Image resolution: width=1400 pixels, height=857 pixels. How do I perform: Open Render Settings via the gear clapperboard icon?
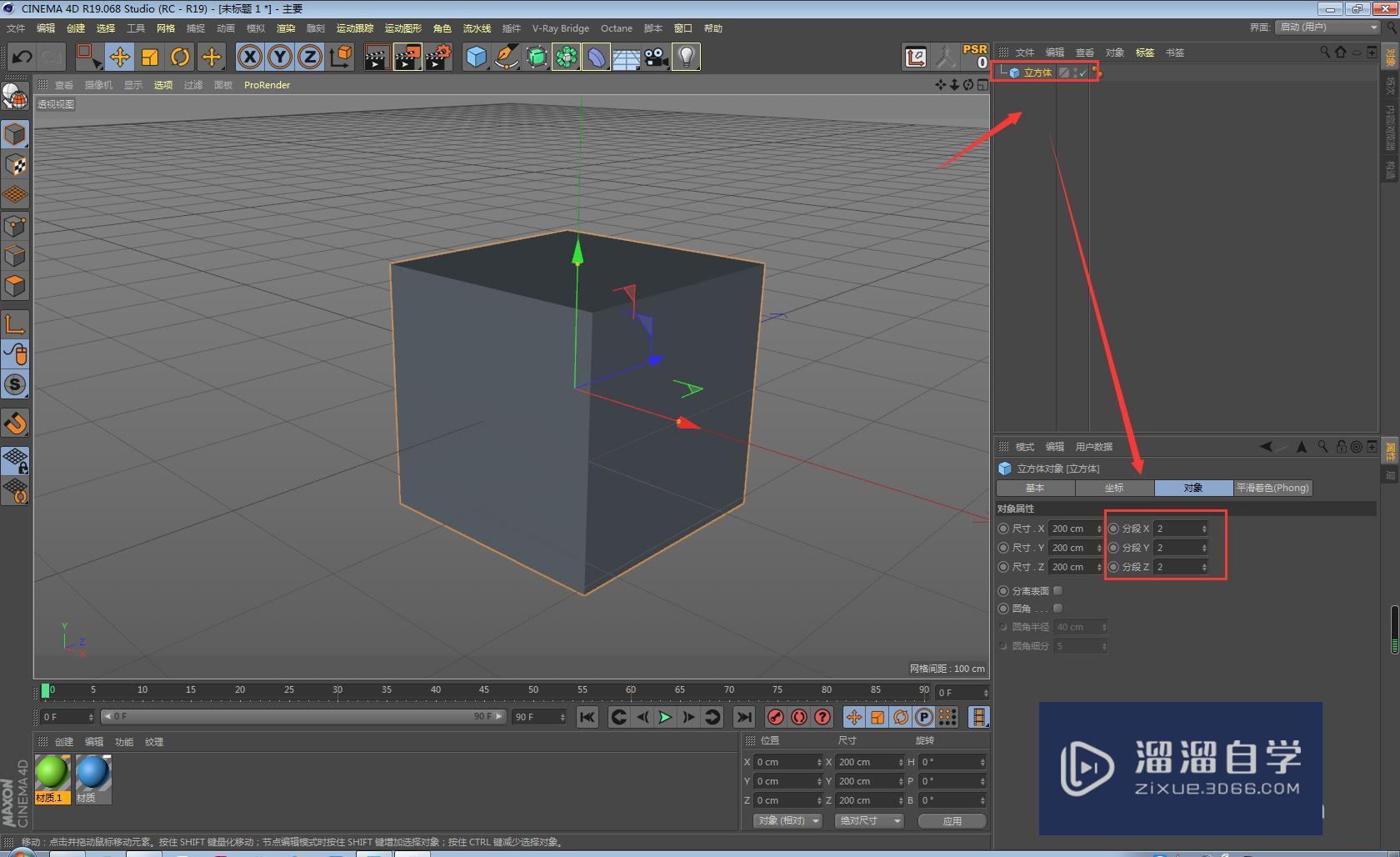(x=437, y=57)
